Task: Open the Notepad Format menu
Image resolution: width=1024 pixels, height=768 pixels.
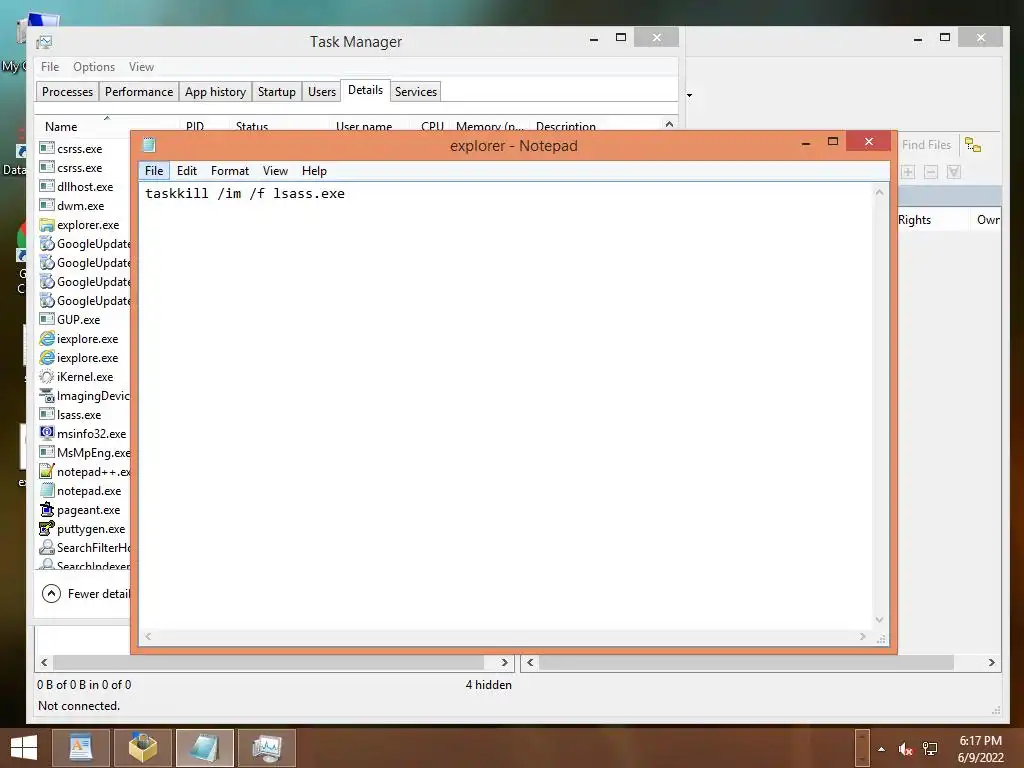Action: coord(230,170)
